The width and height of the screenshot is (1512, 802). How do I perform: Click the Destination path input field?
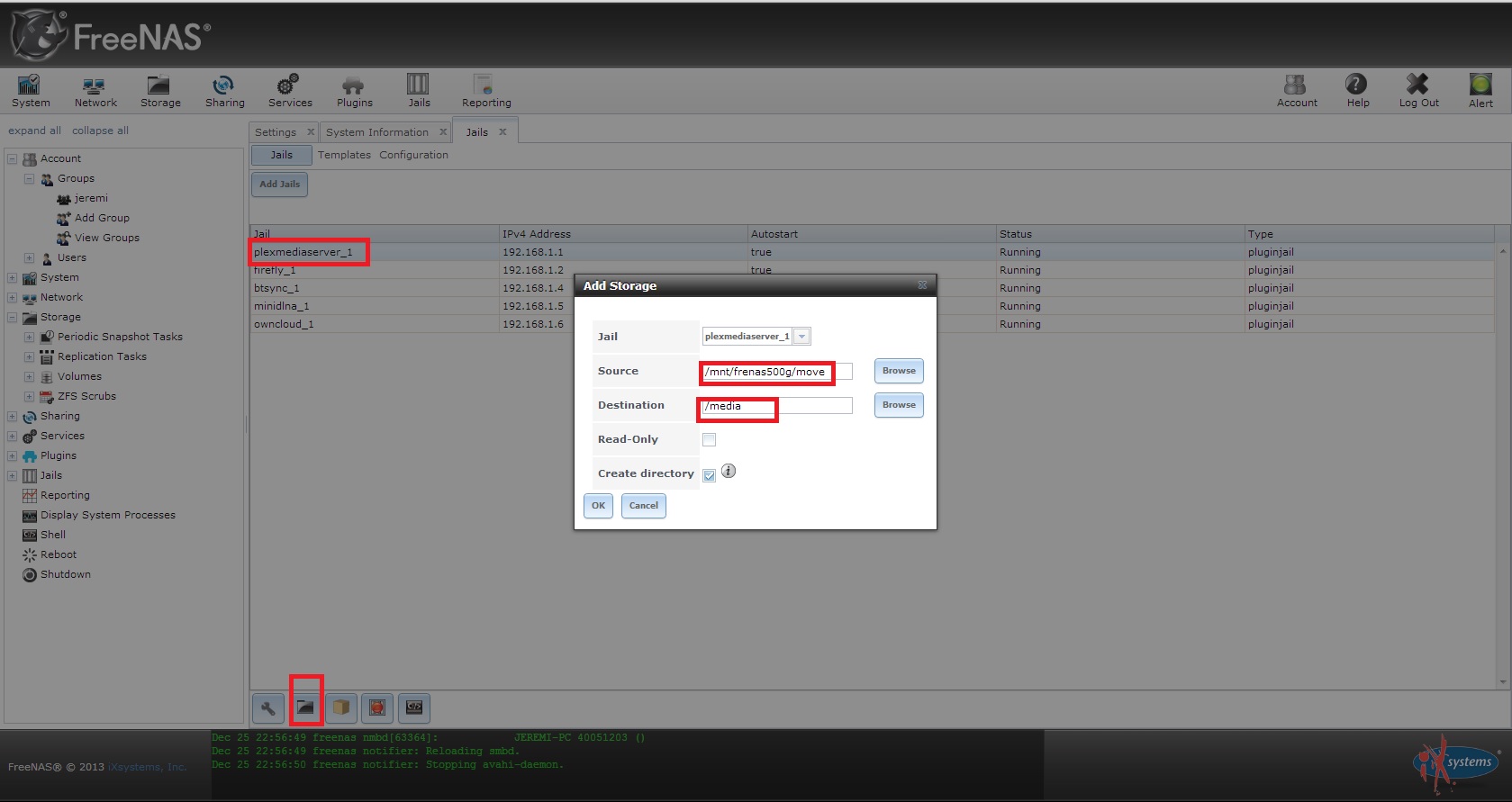click(777, 406)
